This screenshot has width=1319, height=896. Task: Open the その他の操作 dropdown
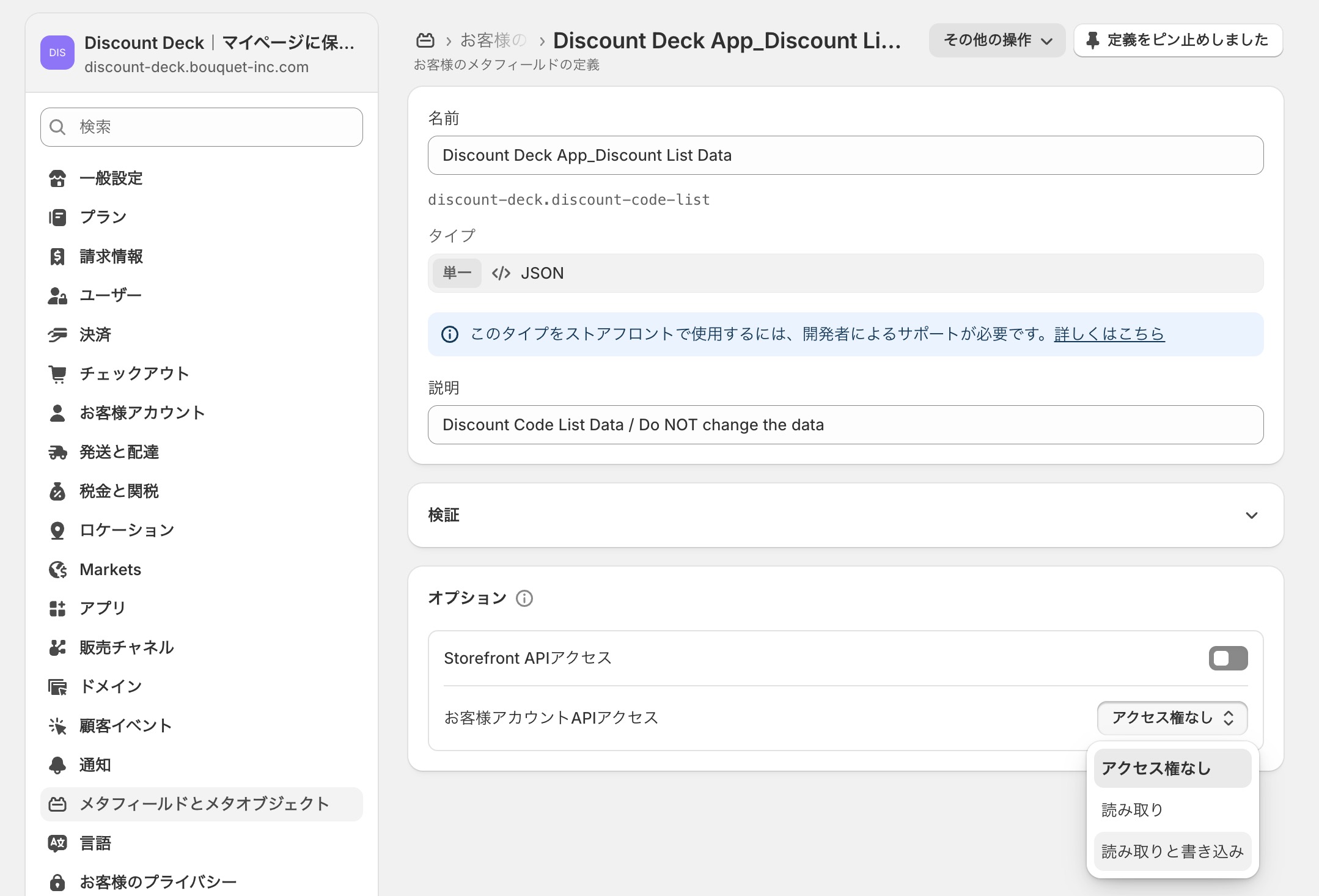tap(996, 40)
